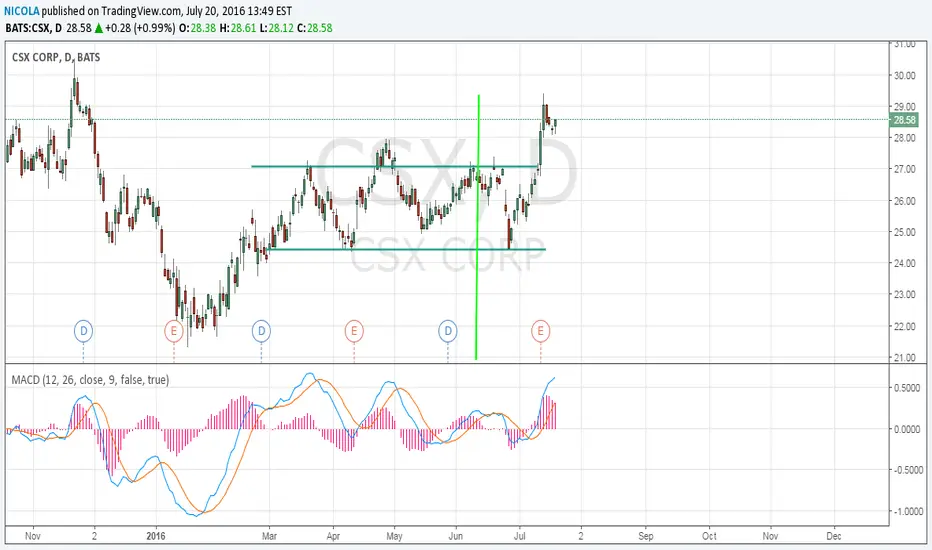
Task: Click the Oct label on time axis
Action: [x=709, y=536]
